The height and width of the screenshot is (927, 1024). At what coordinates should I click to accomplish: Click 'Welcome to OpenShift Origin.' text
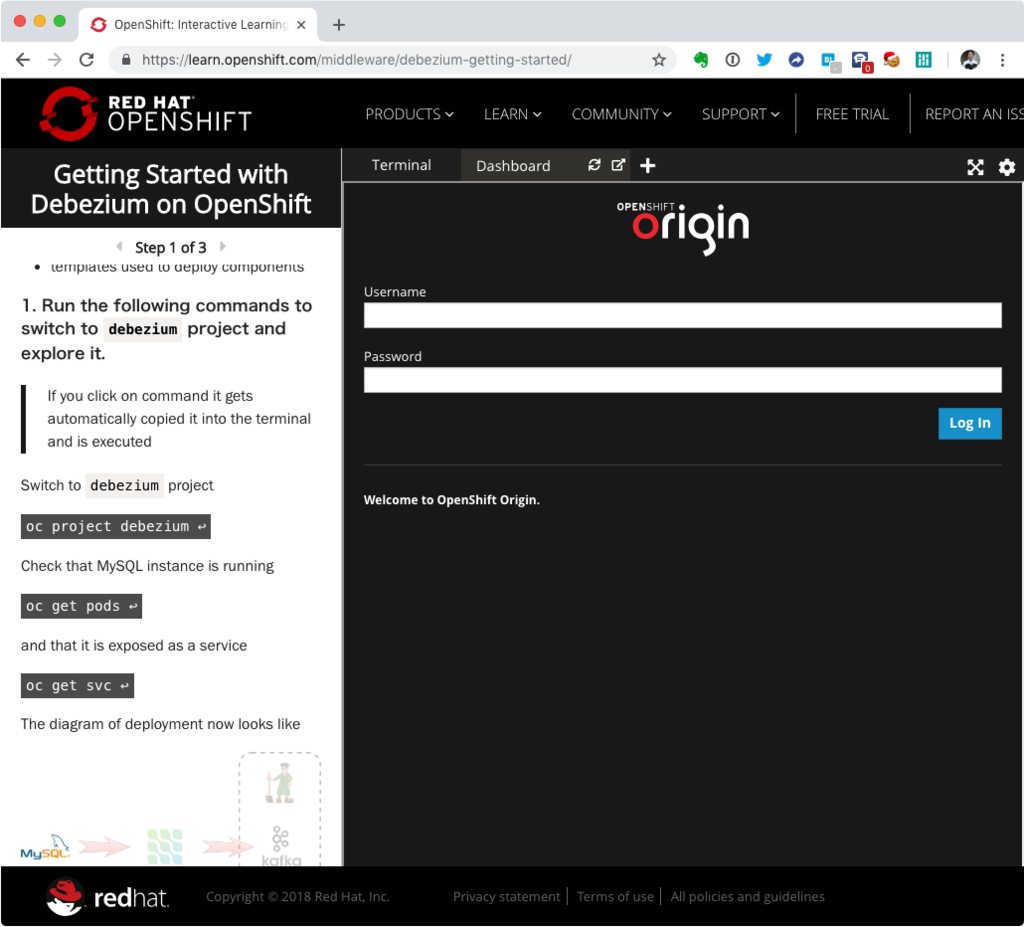[x=451, y=500]
